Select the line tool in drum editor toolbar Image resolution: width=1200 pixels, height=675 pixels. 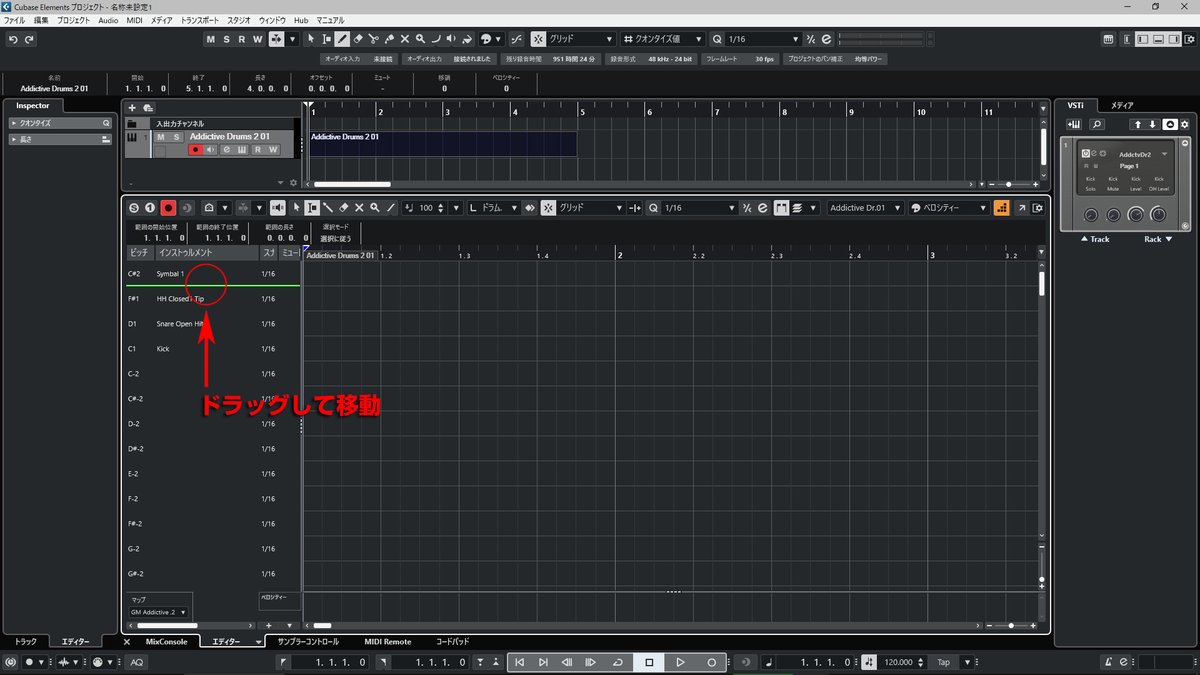tap(390, 208)
